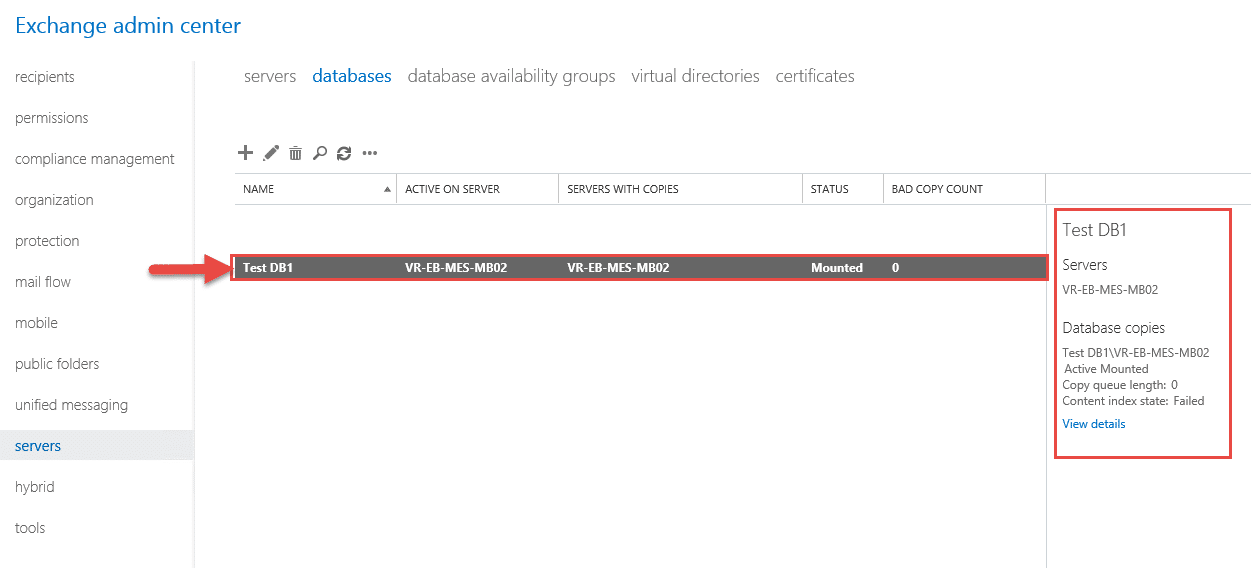This screenshot has width=1251, height=568.
Task: Open hybrid section in sidebar
Action: tap(35, 487)
